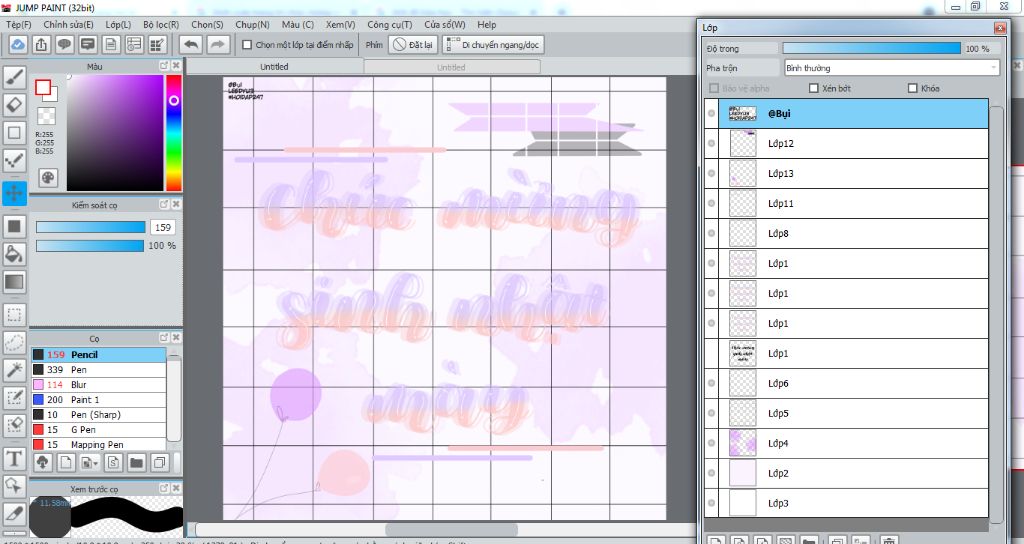The height and width of the screenshot is (544, 1024).
Task: Toggle the 'Xén bớt' clipping checkbox
Action: [814, 88]
